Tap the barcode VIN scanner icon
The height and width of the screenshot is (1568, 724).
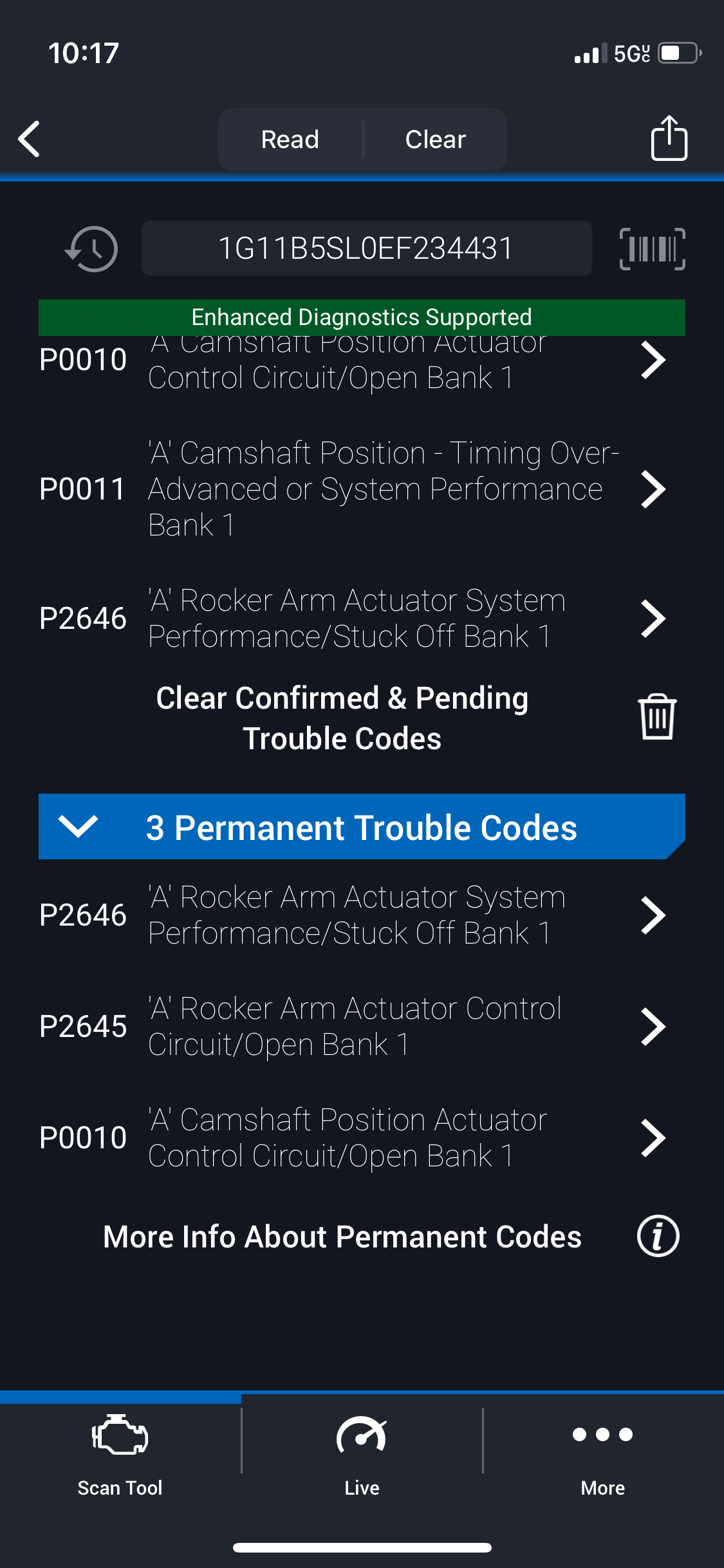click(x=652, y=249)
